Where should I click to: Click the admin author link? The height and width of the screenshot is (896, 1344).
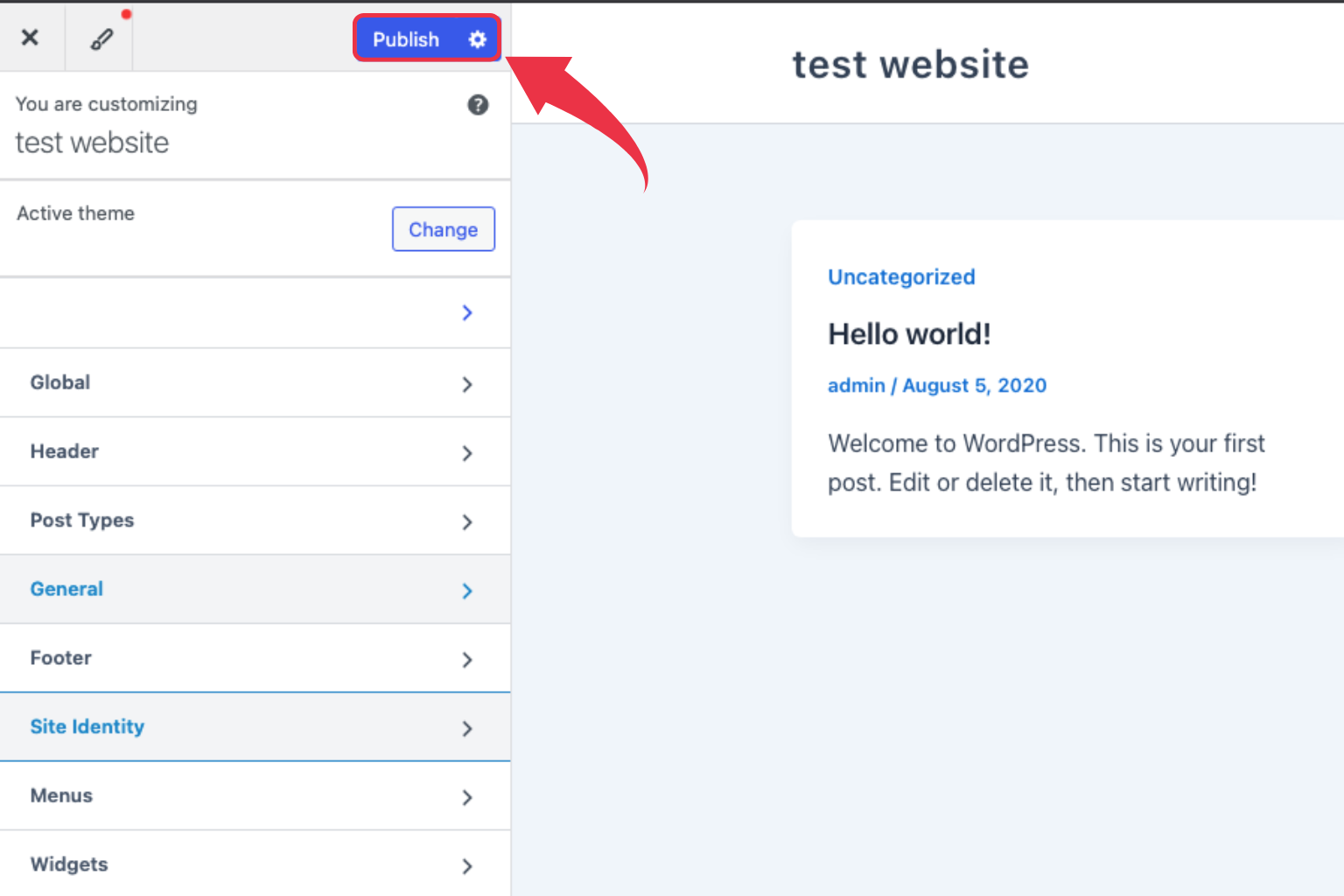(856, 386)
